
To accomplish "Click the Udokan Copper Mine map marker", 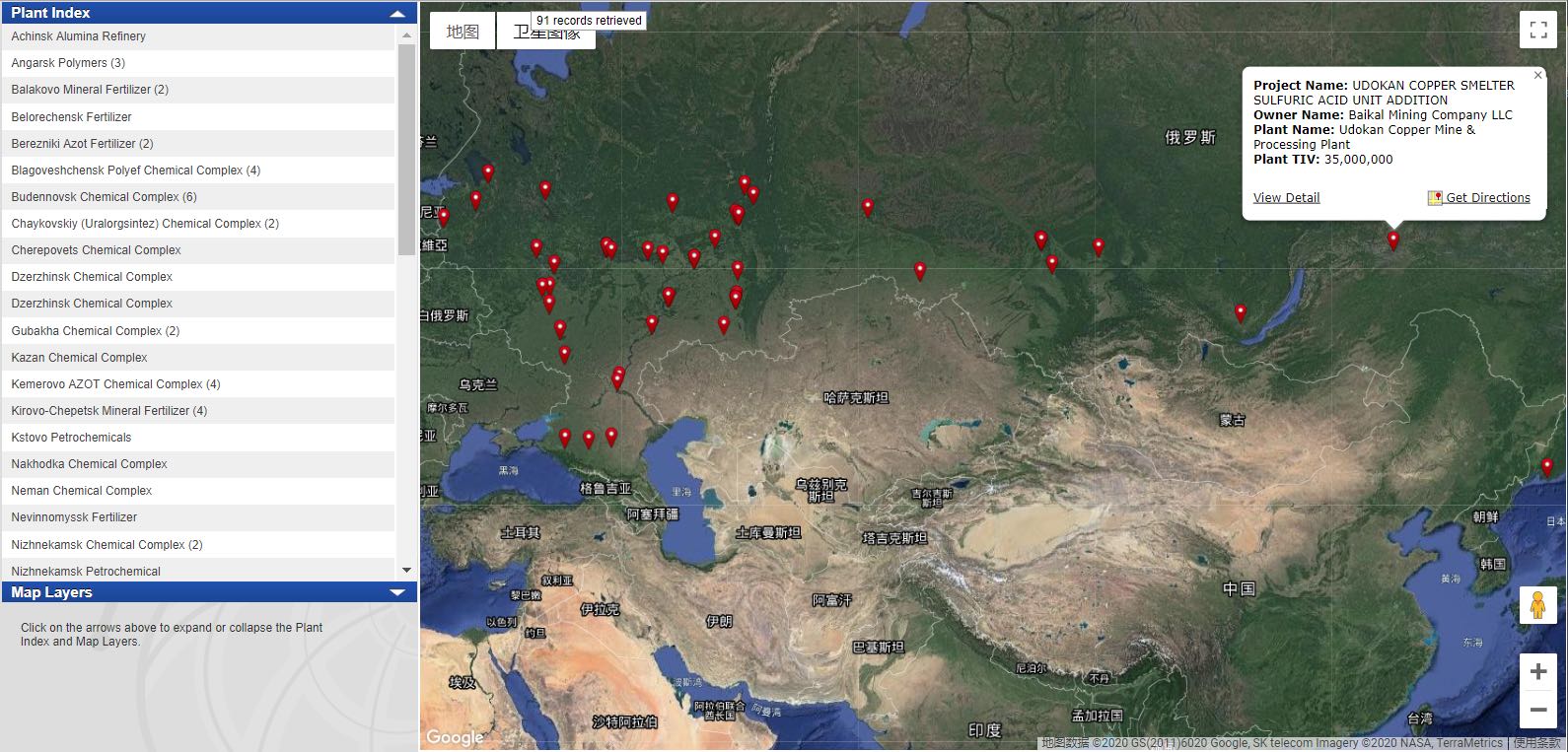I will pyautogui.click(x=1392, y=239).
